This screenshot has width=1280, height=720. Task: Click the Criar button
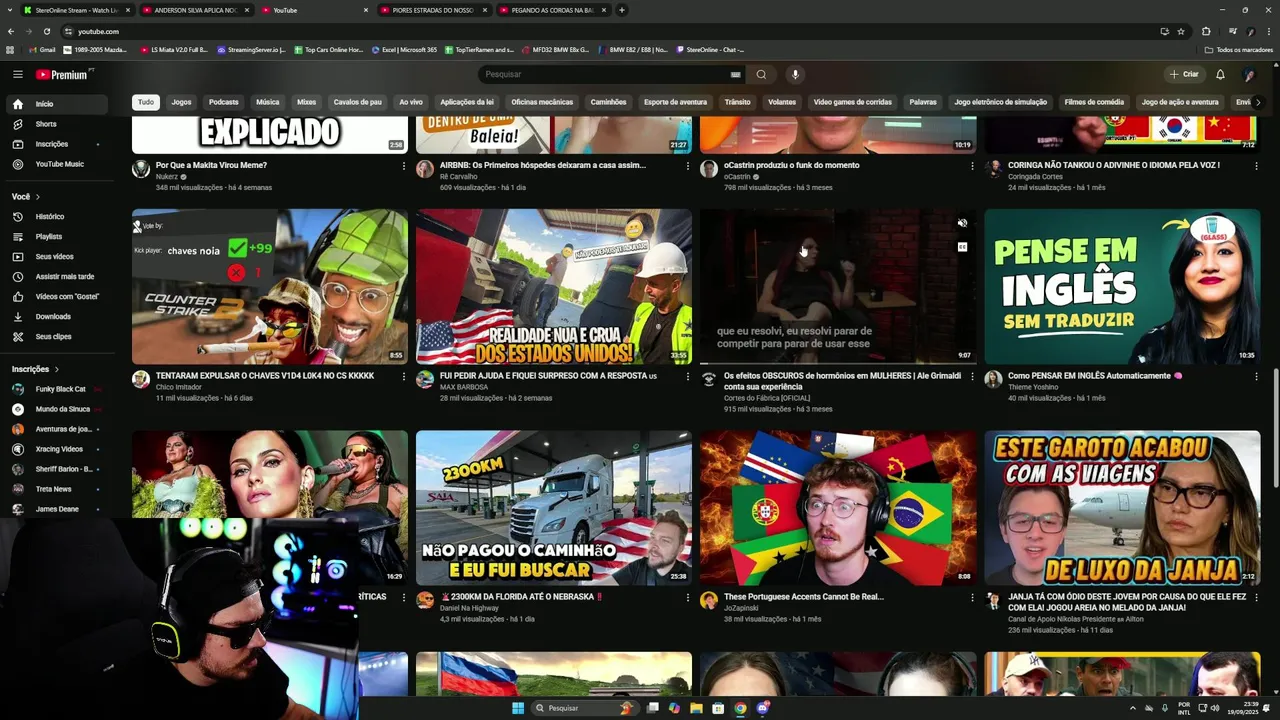tap(1184, 74)
